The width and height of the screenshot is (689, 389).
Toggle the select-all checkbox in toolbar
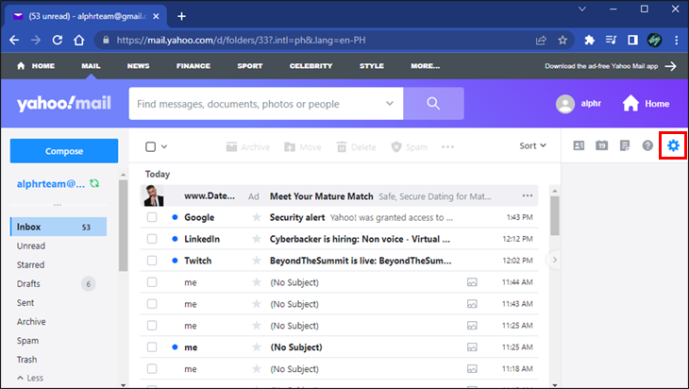point(150,146)
